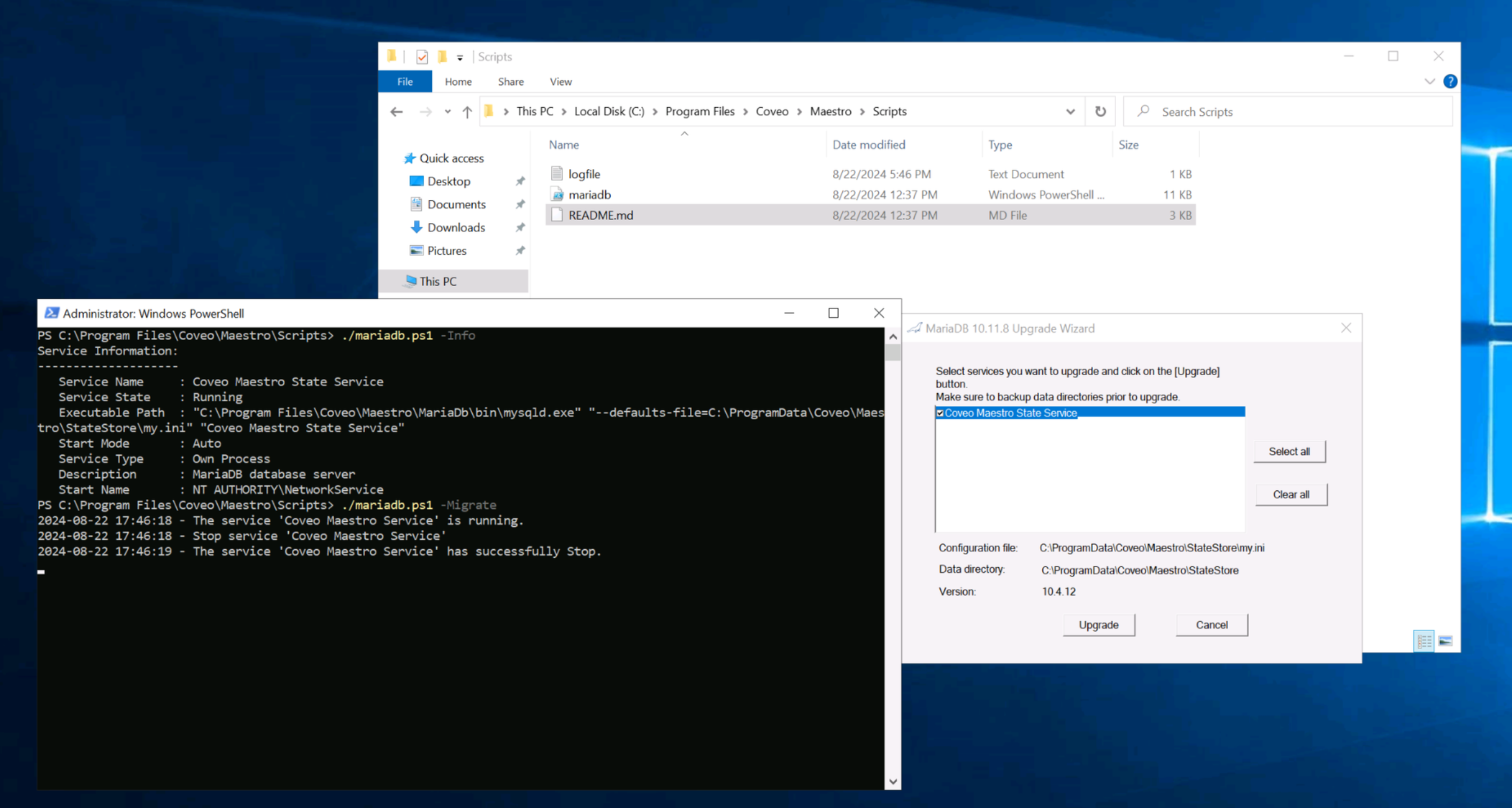Open Documents in Quick access
The image size is (1512, 808).
pos(456,204)
